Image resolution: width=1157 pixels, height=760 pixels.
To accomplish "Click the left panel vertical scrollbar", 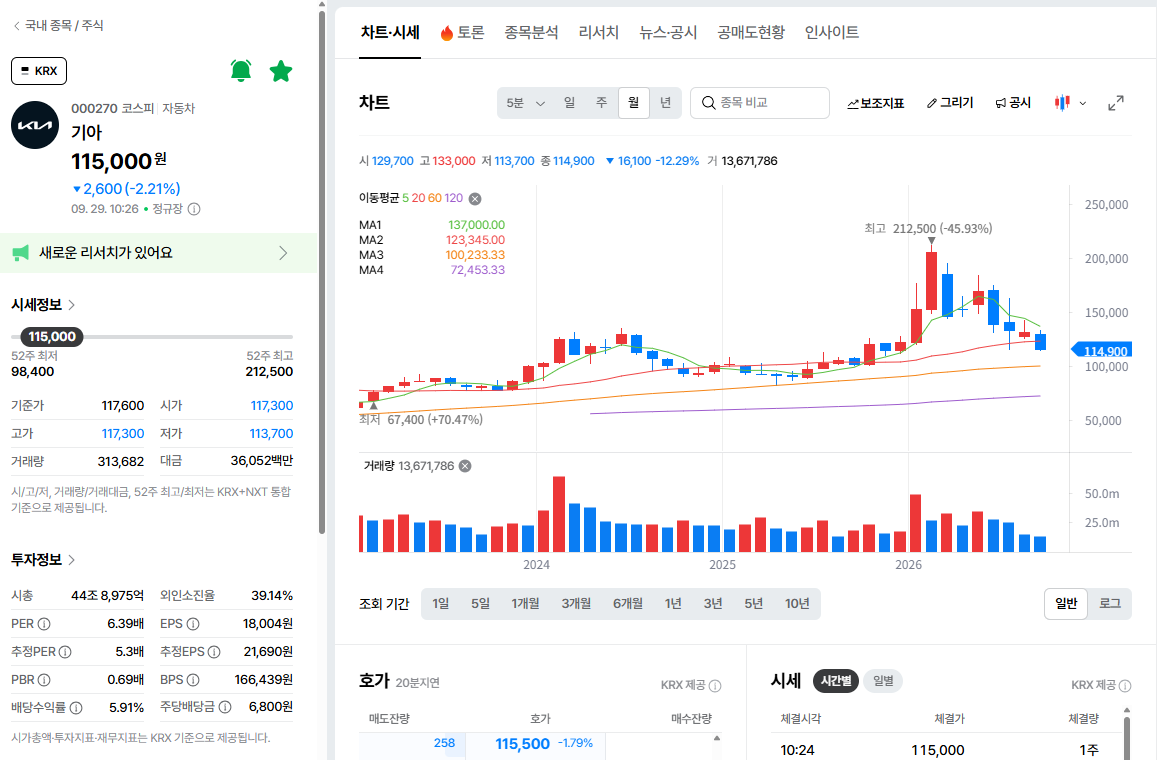I will [x=322, y=272].
